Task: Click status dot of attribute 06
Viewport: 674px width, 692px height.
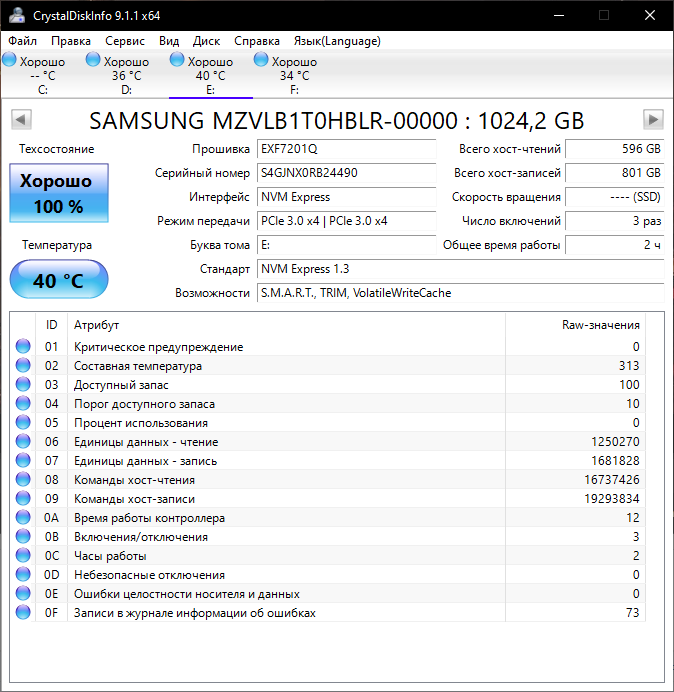Action: click(23, 441)
